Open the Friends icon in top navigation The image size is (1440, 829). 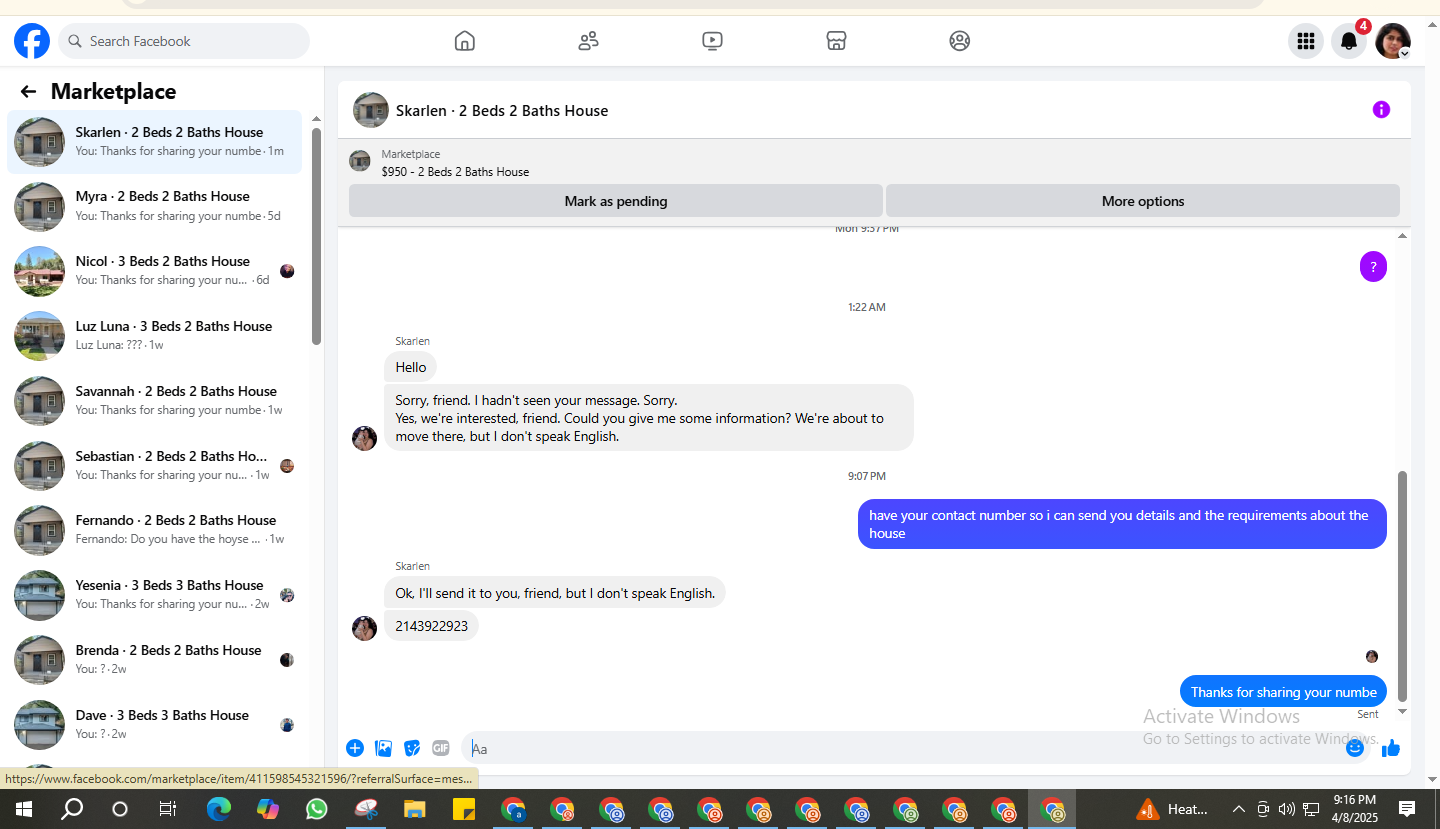[x=588, y=41]
